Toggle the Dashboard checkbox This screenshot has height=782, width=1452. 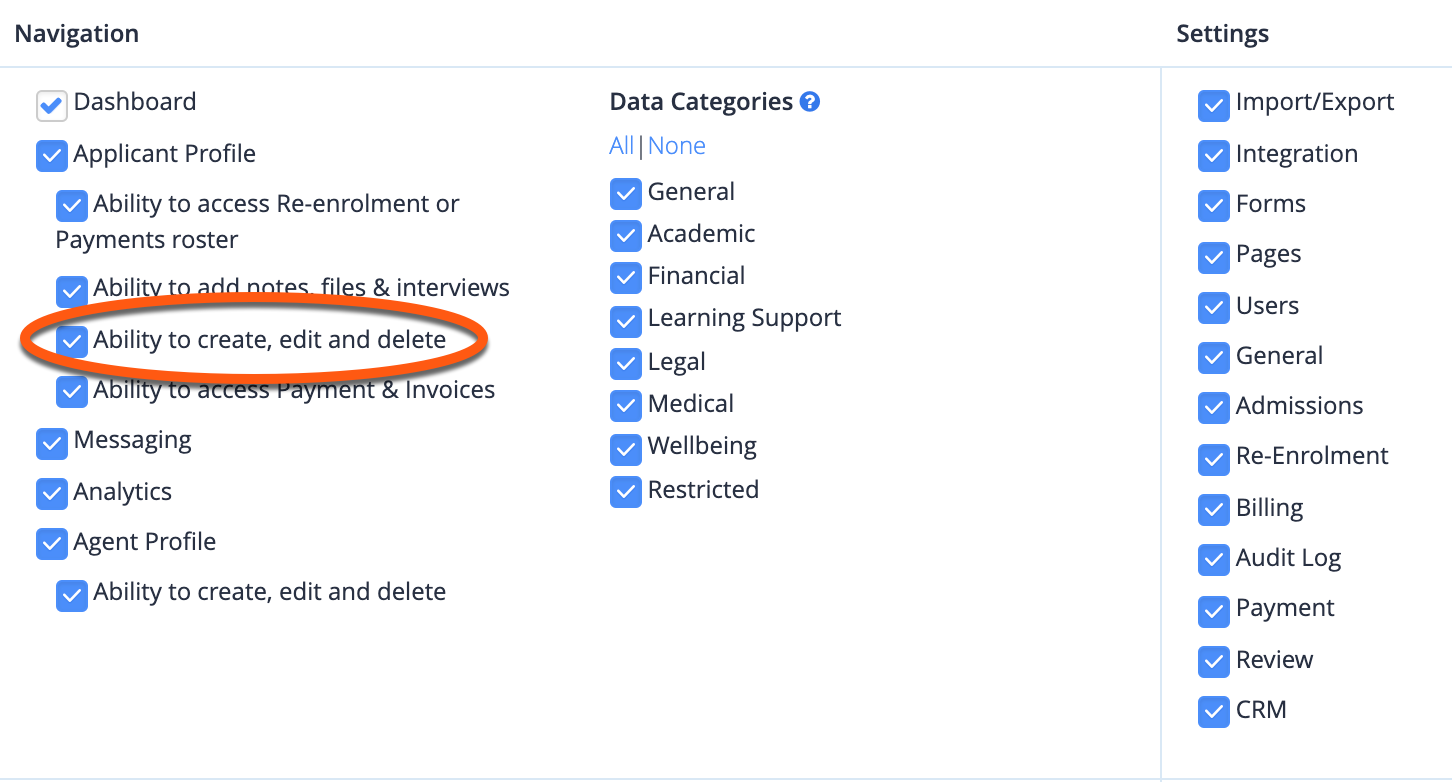click(51, 105)
